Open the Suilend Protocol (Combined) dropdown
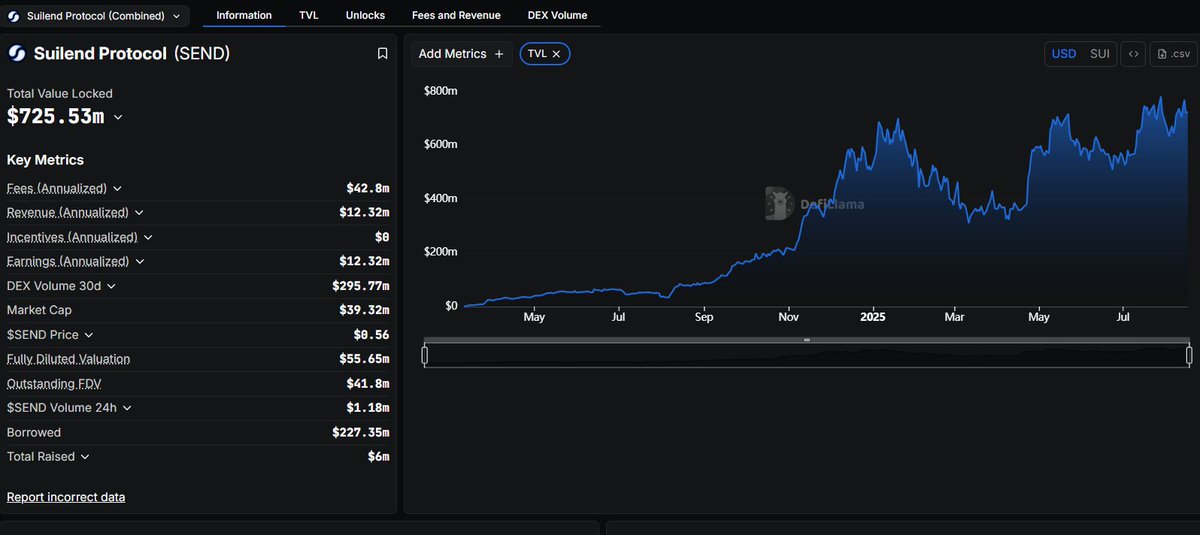This screenshot has width=1200, height=535. coord(96,16)
